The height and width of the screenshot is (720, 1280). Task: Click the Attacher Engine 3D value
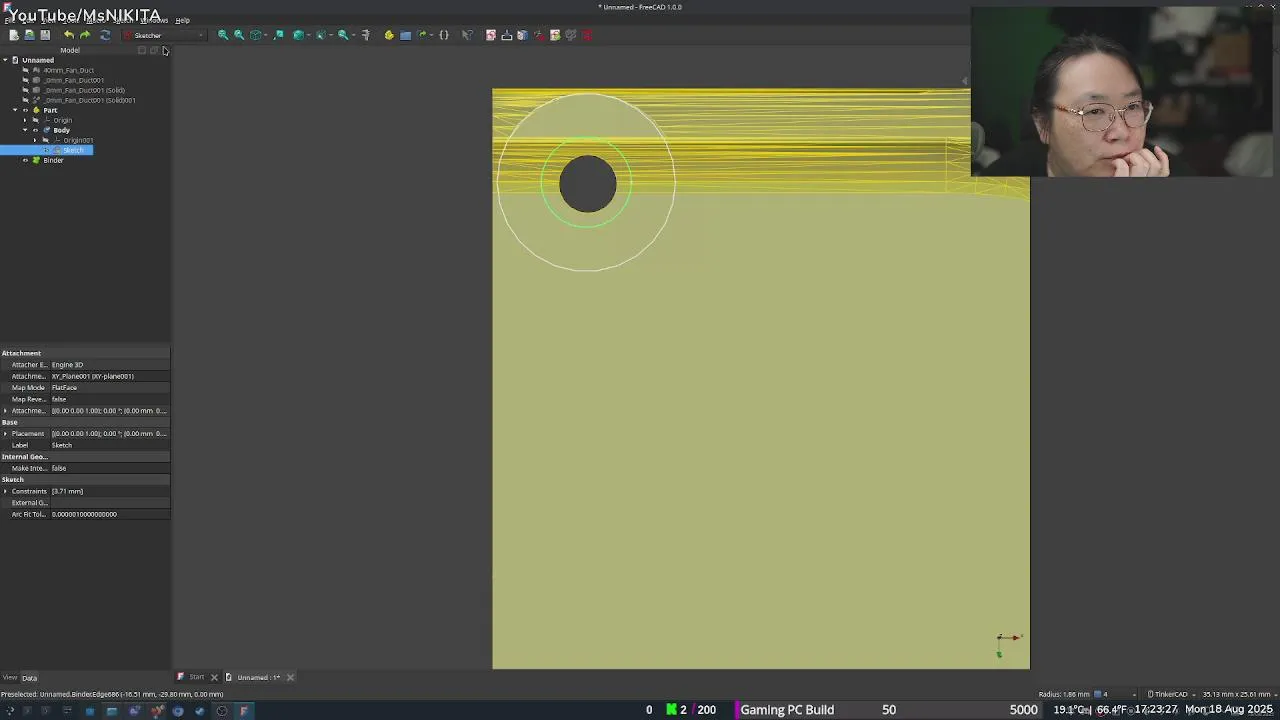pos(110,365)
